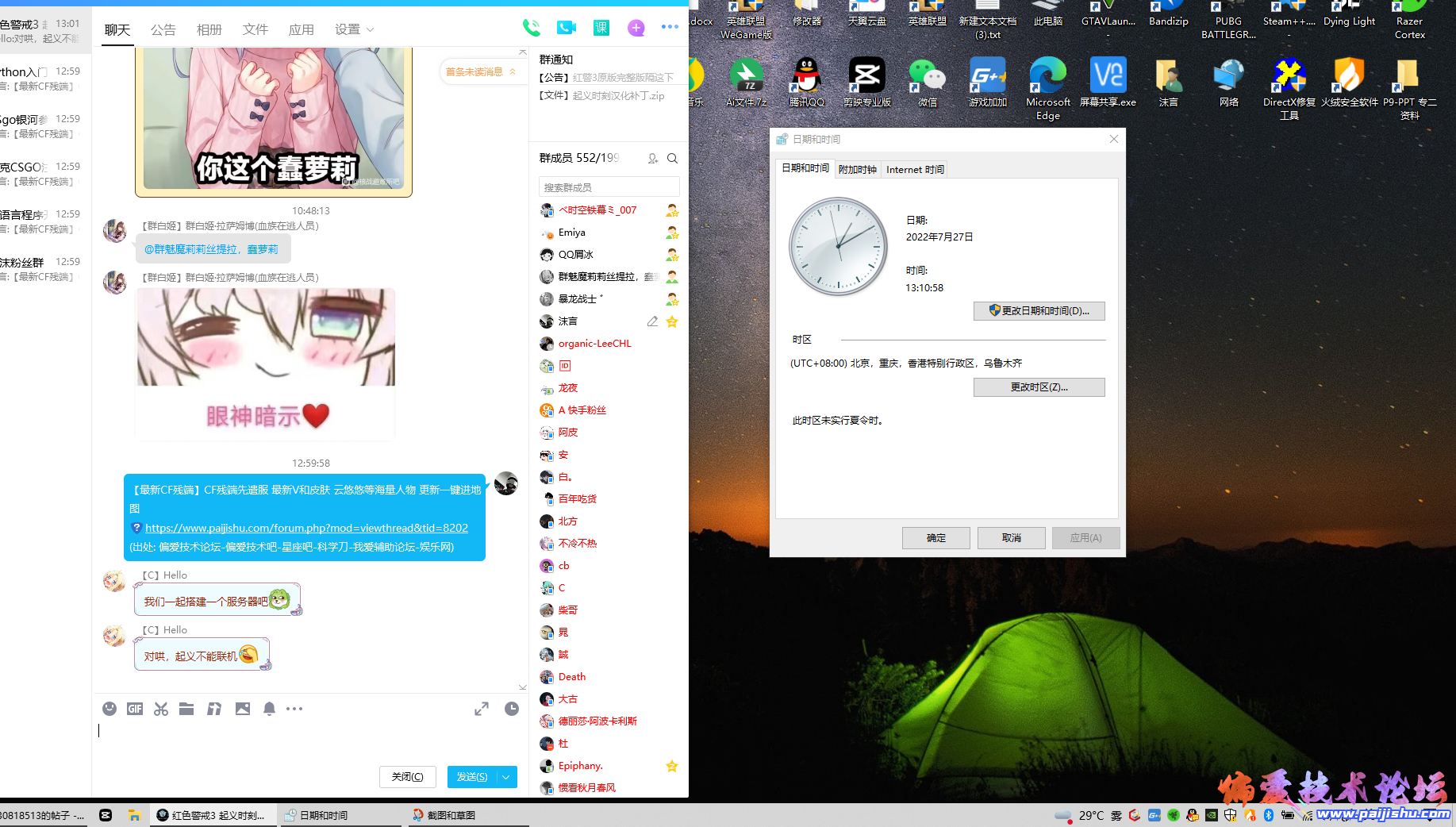Switch to the 文件 tab
Screen dimensions: 1456x827
click(255, 29)
